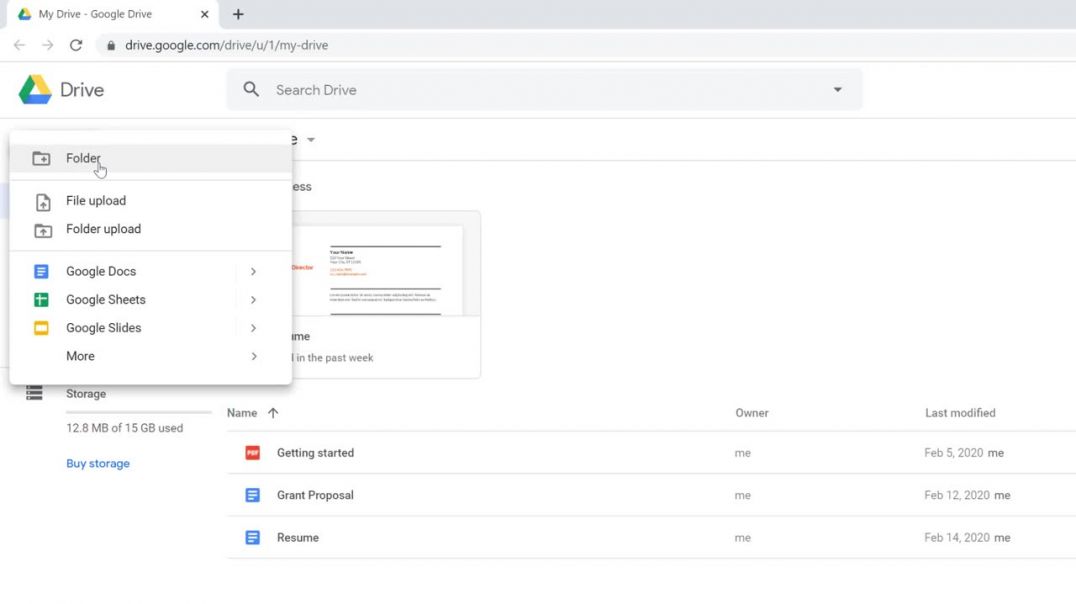The height and width of the screenshot is (604, 1076).
Task: Go forward using the browser forward arrow
Action: [47, 45]
